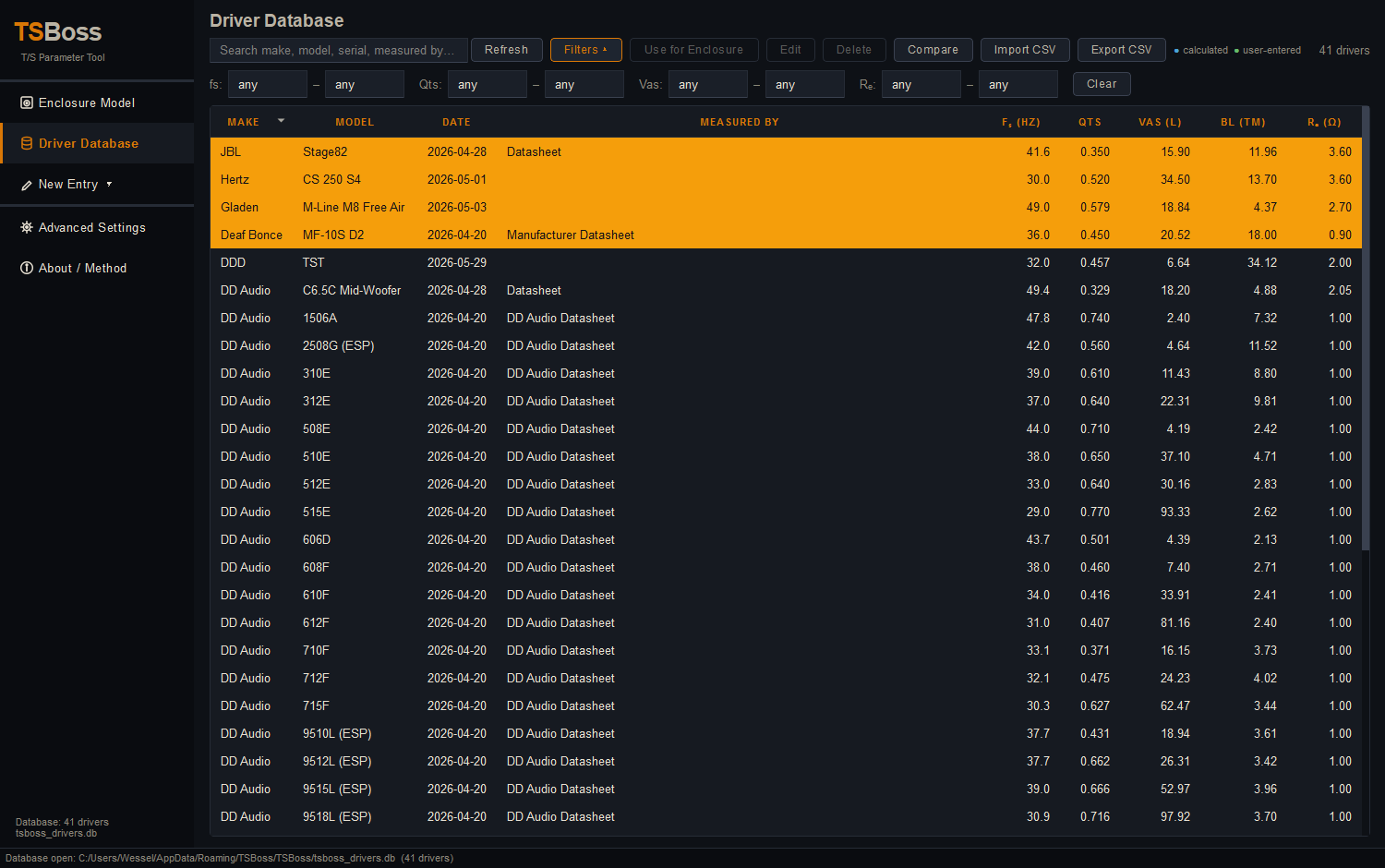Click the fs maximum filter field
Screen dimensions: 1385x868
[365, 84]
